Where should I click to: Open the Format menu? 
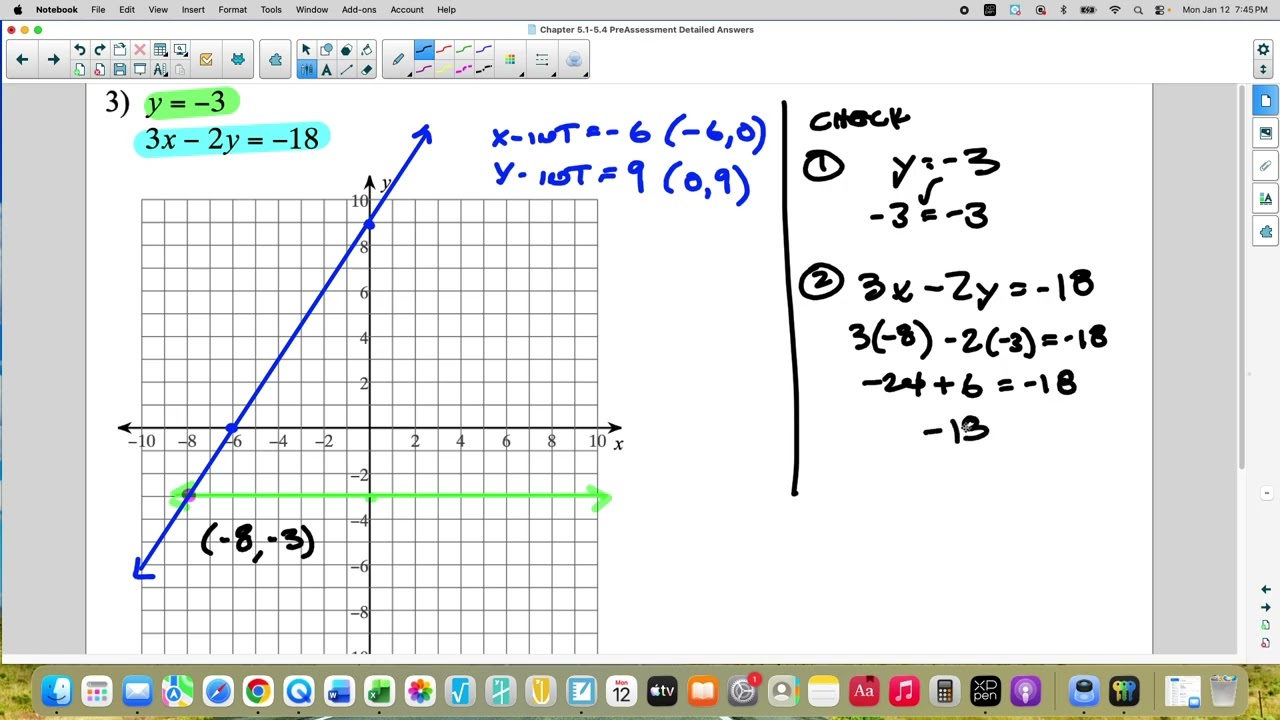(232, 10)
